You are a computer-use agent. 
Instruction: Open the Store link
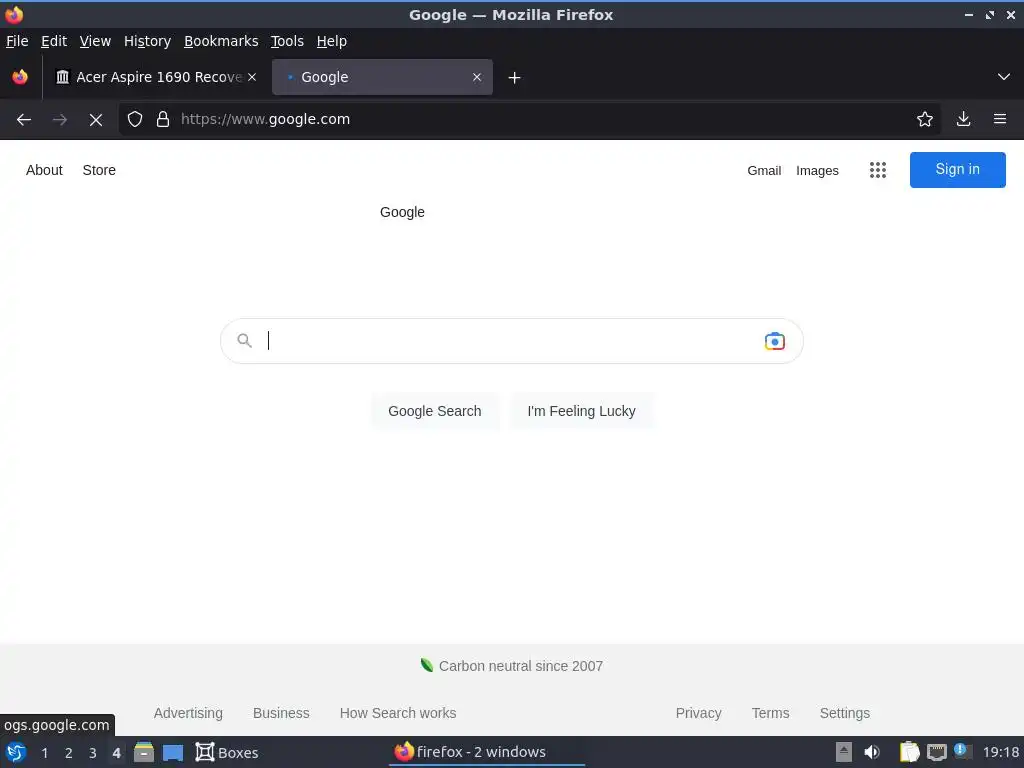tap(99, 170)
